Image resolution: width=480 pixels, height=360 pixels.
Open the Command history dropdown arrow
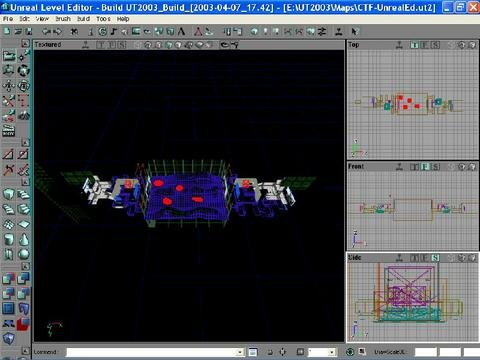pyautogui.click(x=239, y=352)
